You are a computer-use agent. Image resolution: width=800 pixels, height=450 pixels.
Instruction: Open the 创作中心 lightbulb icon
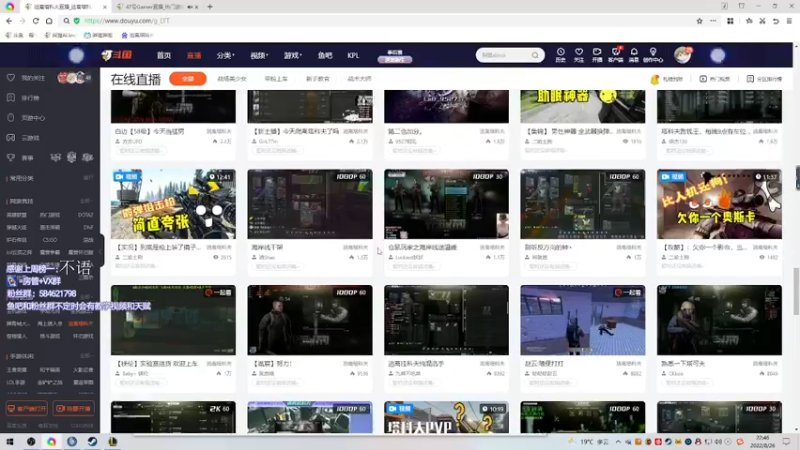pos(653,55)
